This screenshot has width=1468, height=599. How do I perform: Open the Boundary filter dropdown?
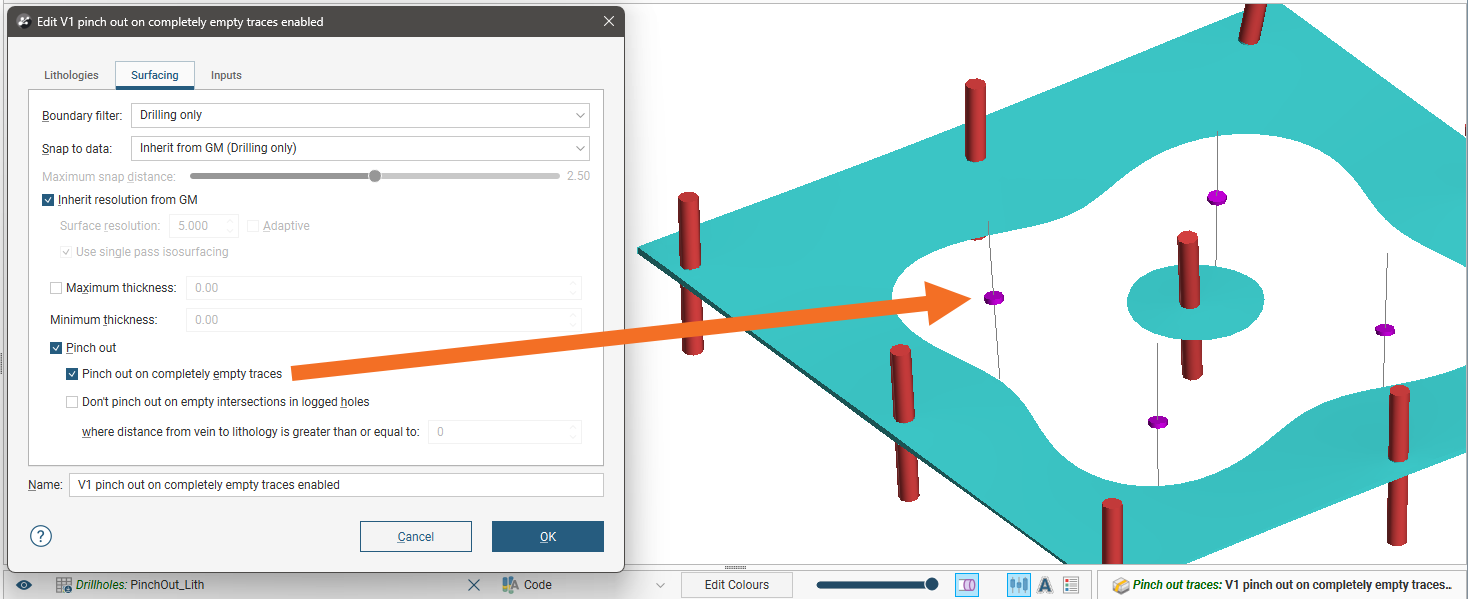[x=360, y=115]
